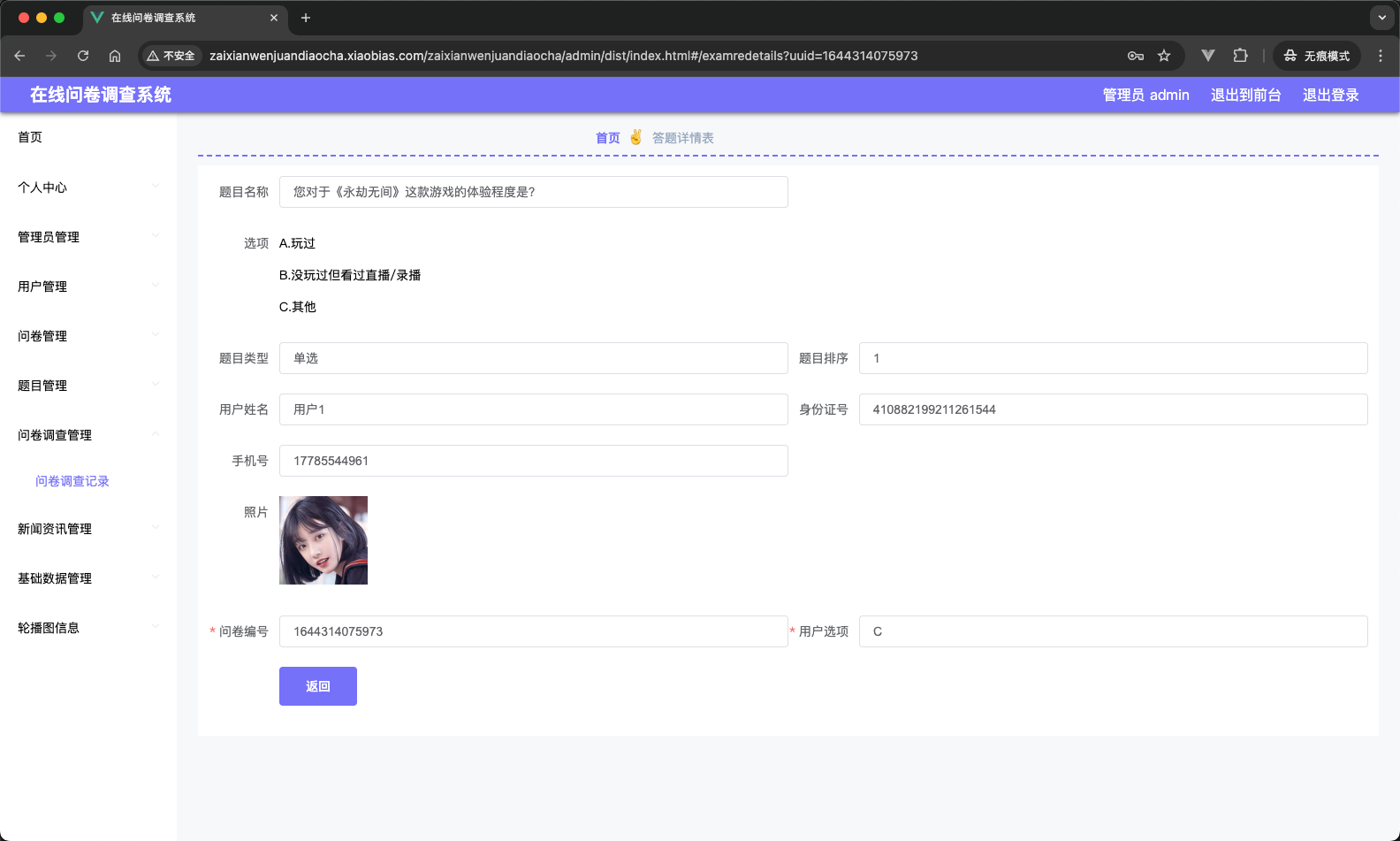Expand 新闻资讯管理 sidebar menu
The height and width of the screenshot is (841, 1400).
pos(88,529)
